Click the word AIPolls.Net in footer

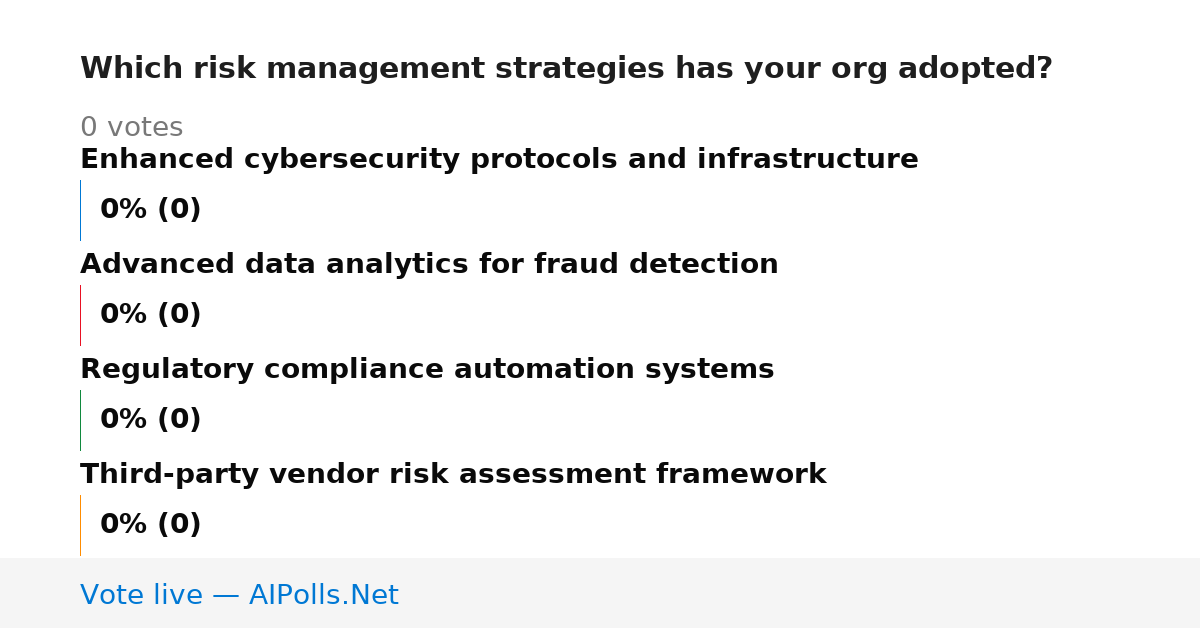pyautogui.click(x=323, y=595)
